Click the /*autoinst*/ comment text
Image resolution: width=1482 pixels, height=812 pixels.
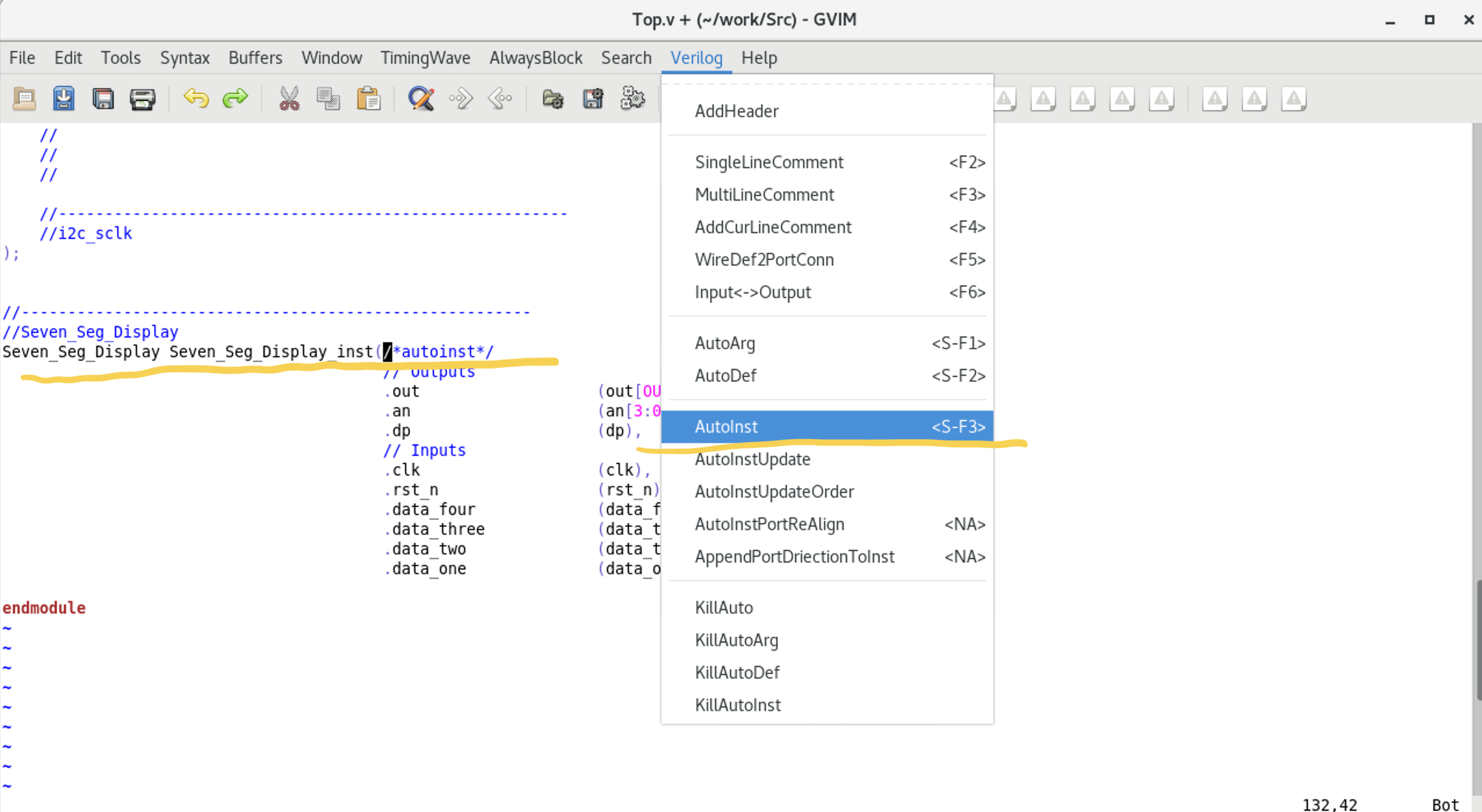coord(439,351)
